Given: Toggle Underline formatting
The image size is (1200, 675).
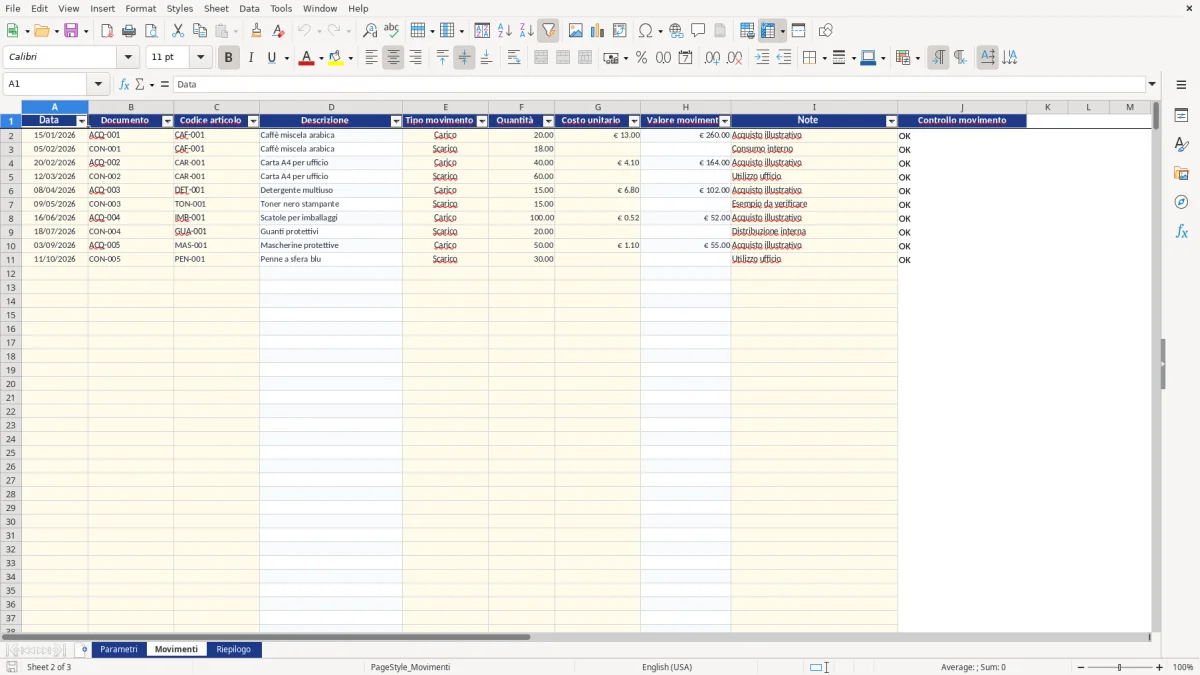Looking at the screenshot, I should click(x=271, y=58).
